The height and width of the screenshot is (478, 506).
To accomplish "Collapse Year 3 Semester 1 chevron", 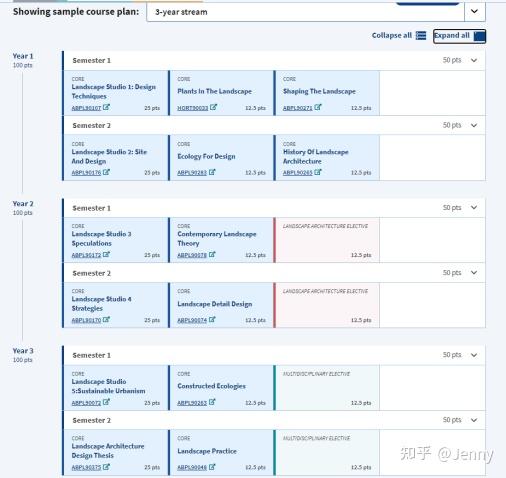I will [474, 355].
